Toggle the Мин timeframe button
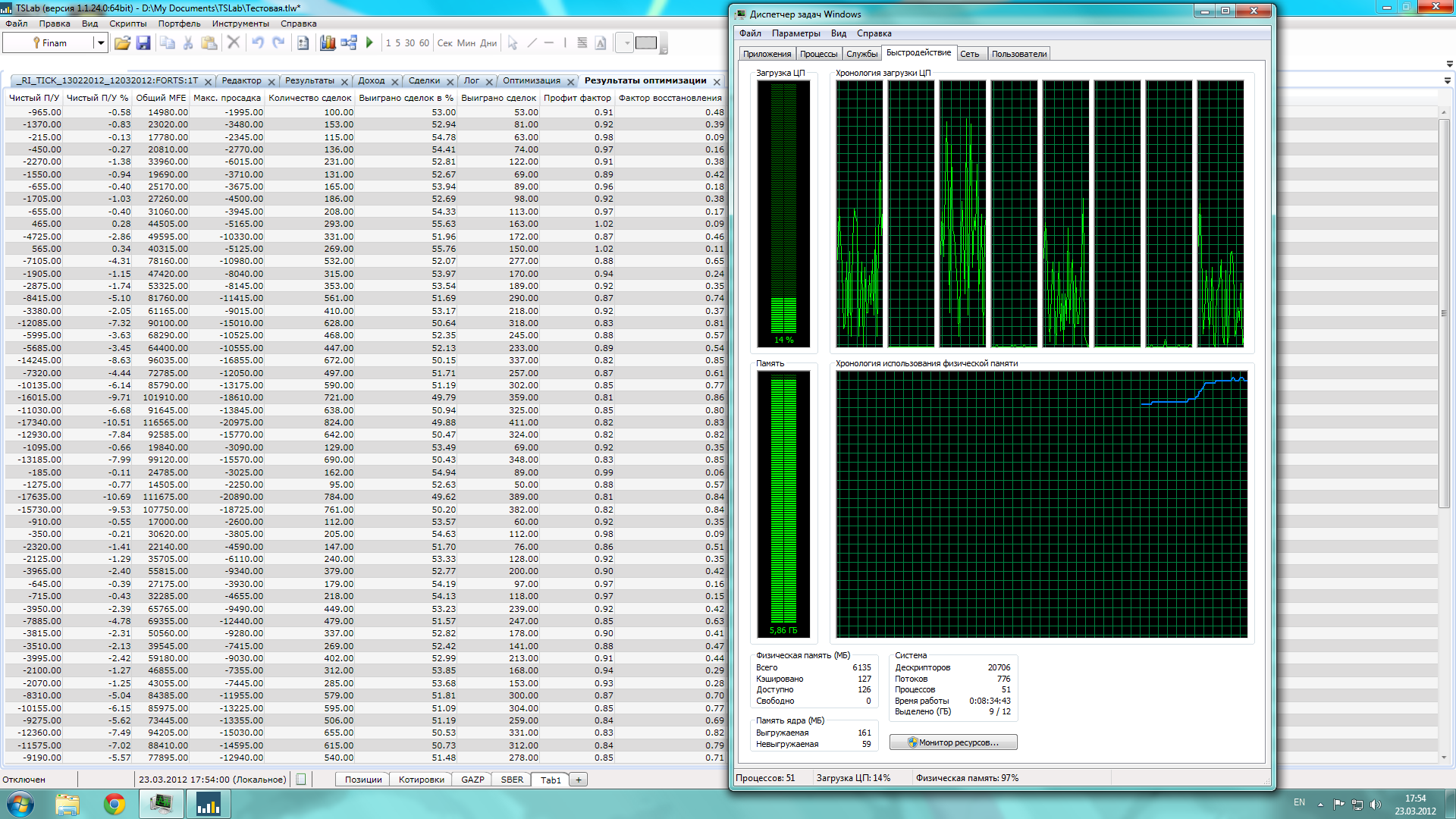 click(x=466, y=43)
